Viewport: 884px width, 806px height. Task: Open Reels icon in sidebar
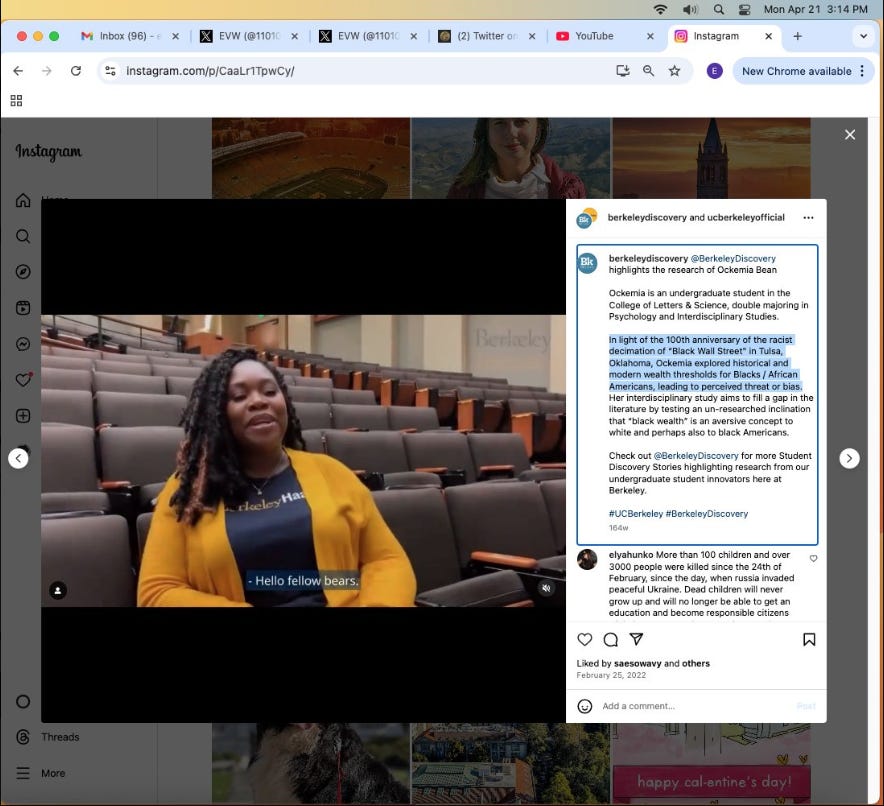point(23,308)
